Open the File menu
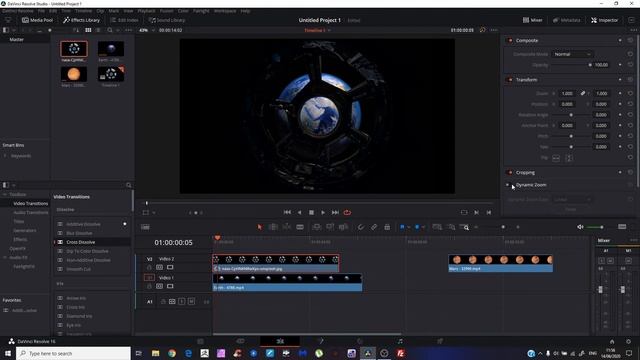The height and width of the screenshot is (360, 640). (x=41, y=11)
